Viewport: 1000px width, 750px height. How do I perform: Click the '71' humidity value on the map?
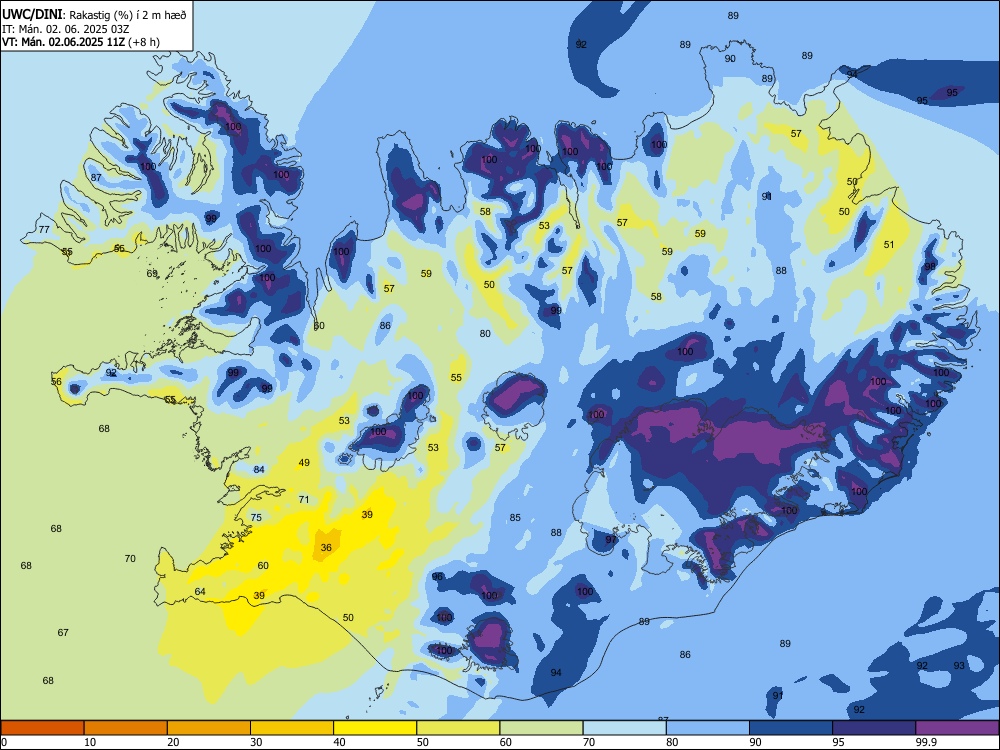(304, 499)
